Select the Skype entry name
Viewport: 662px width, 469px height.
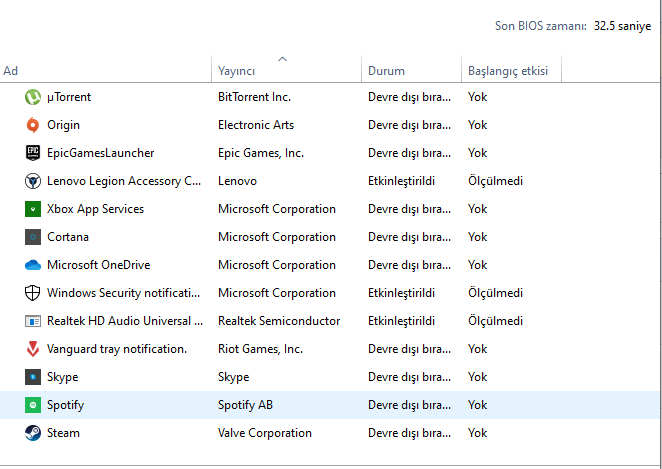[62, 377]
